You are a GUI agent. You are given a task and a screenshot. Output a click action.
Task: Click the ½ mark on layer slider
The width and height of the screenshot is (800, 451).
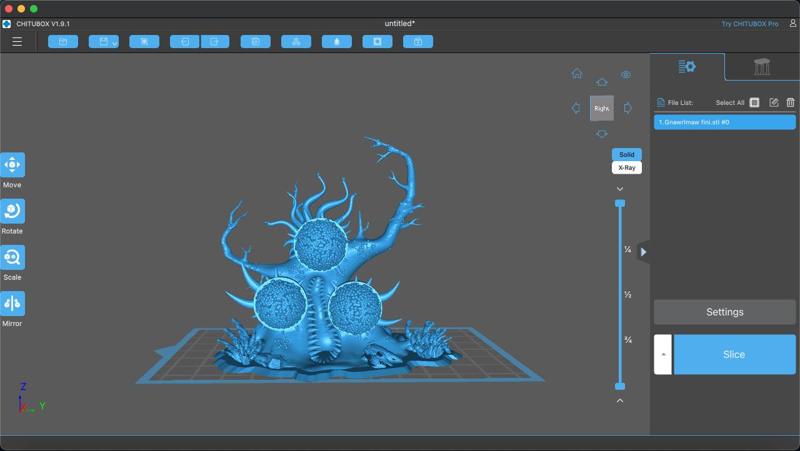point(627,295)
